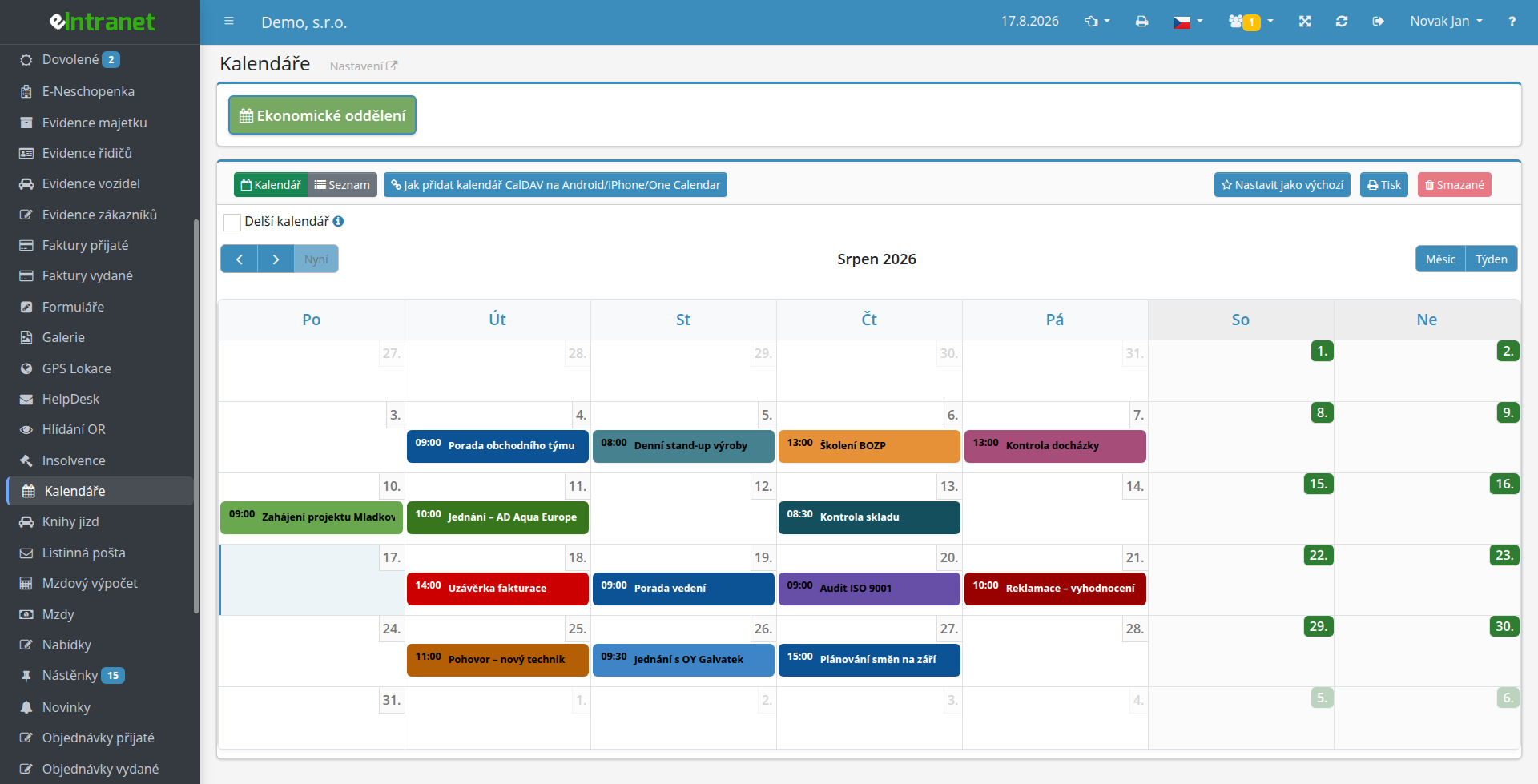
Task: Open the Nastavení settings link
Action: (363, 66)
